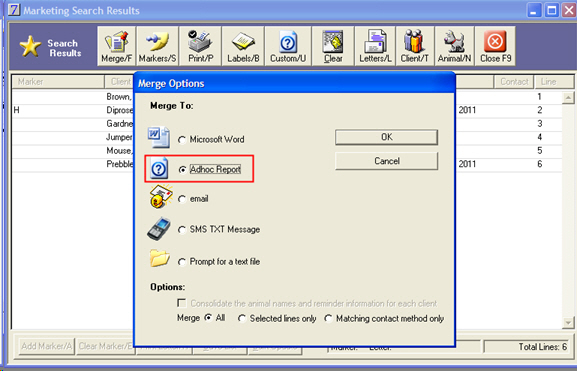Click the Cancel button in Merge Options
The height and width of the screenshot is (371, 577).
386,161
